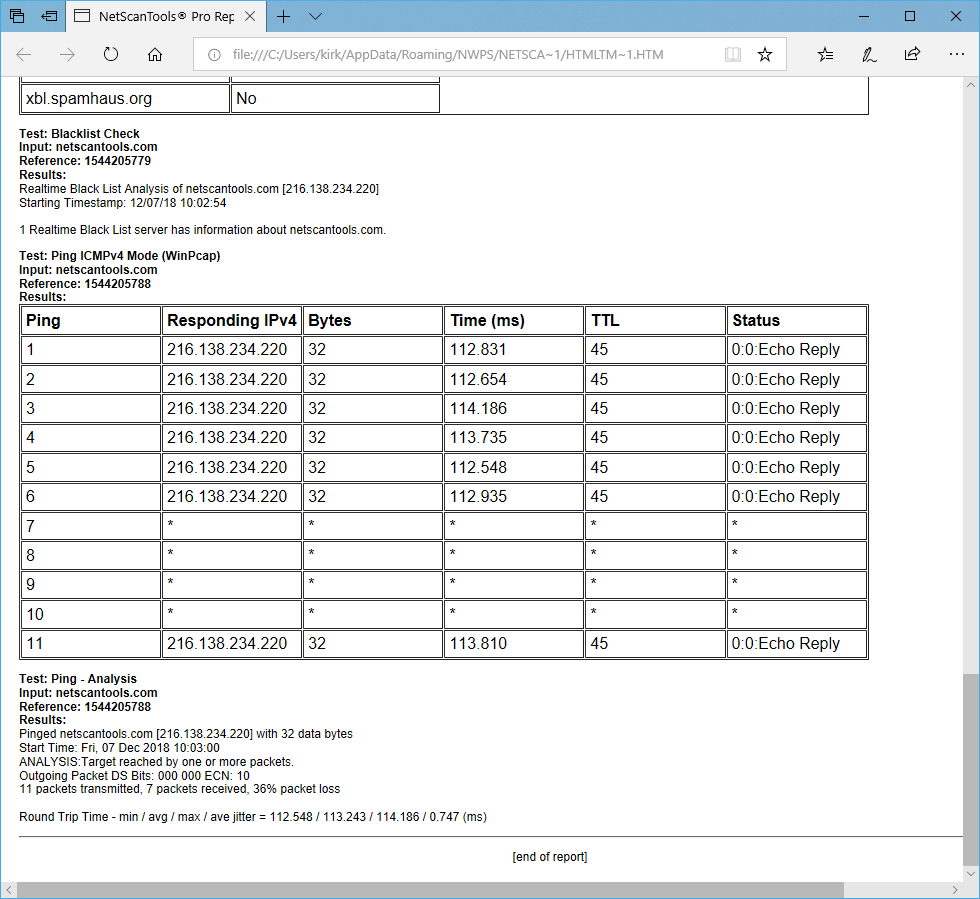Click the 'No' cell beside xbl.spamhaus.org
Screen dimensions: 980x899
[x=335, y=99]
